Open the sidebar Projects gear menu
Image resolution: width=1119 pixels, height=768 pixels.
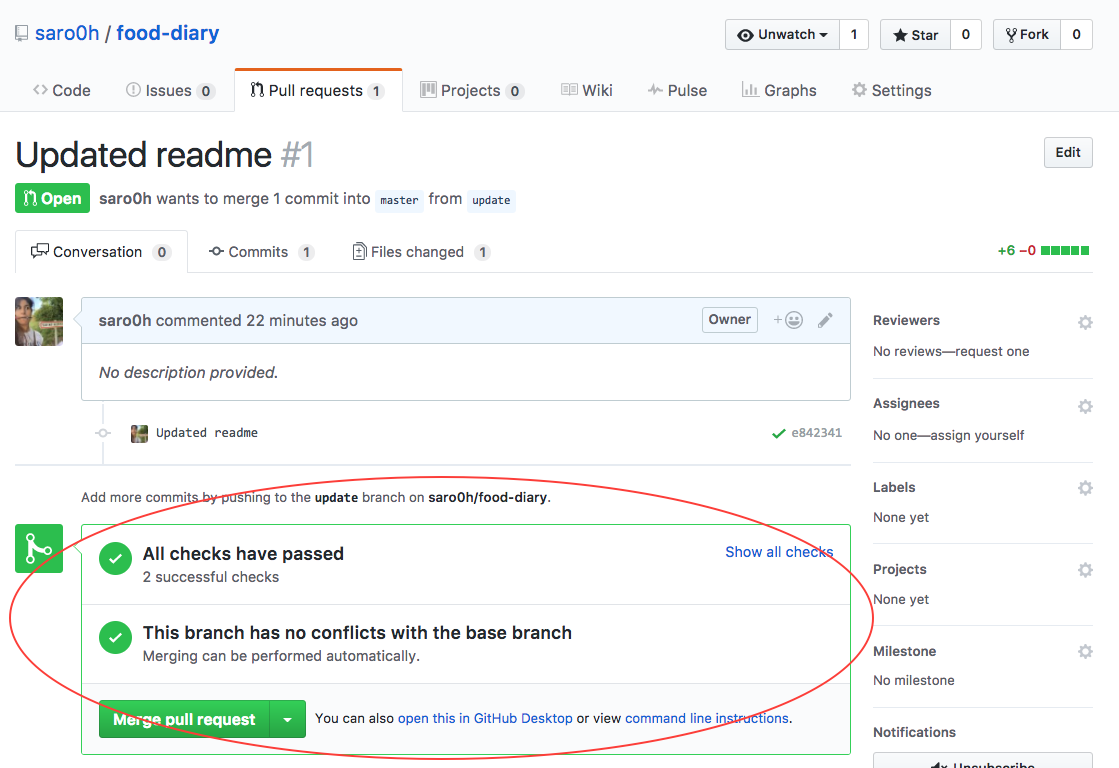1085,570
